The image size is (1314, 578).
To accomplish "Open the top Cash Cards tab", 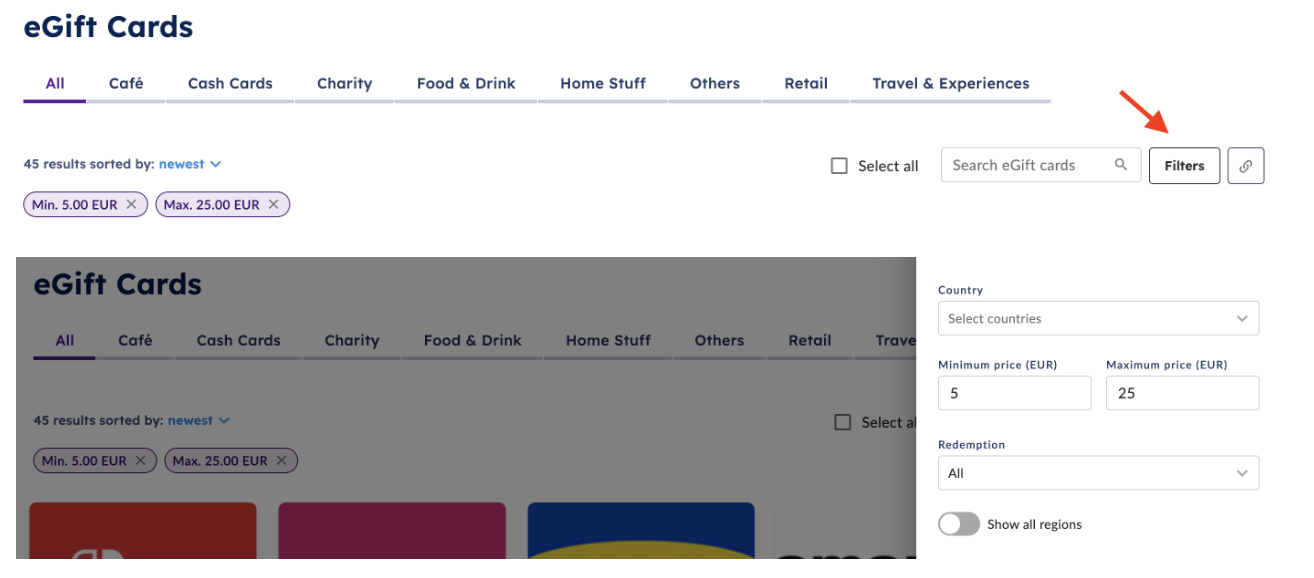I will (x=230, y=84).
